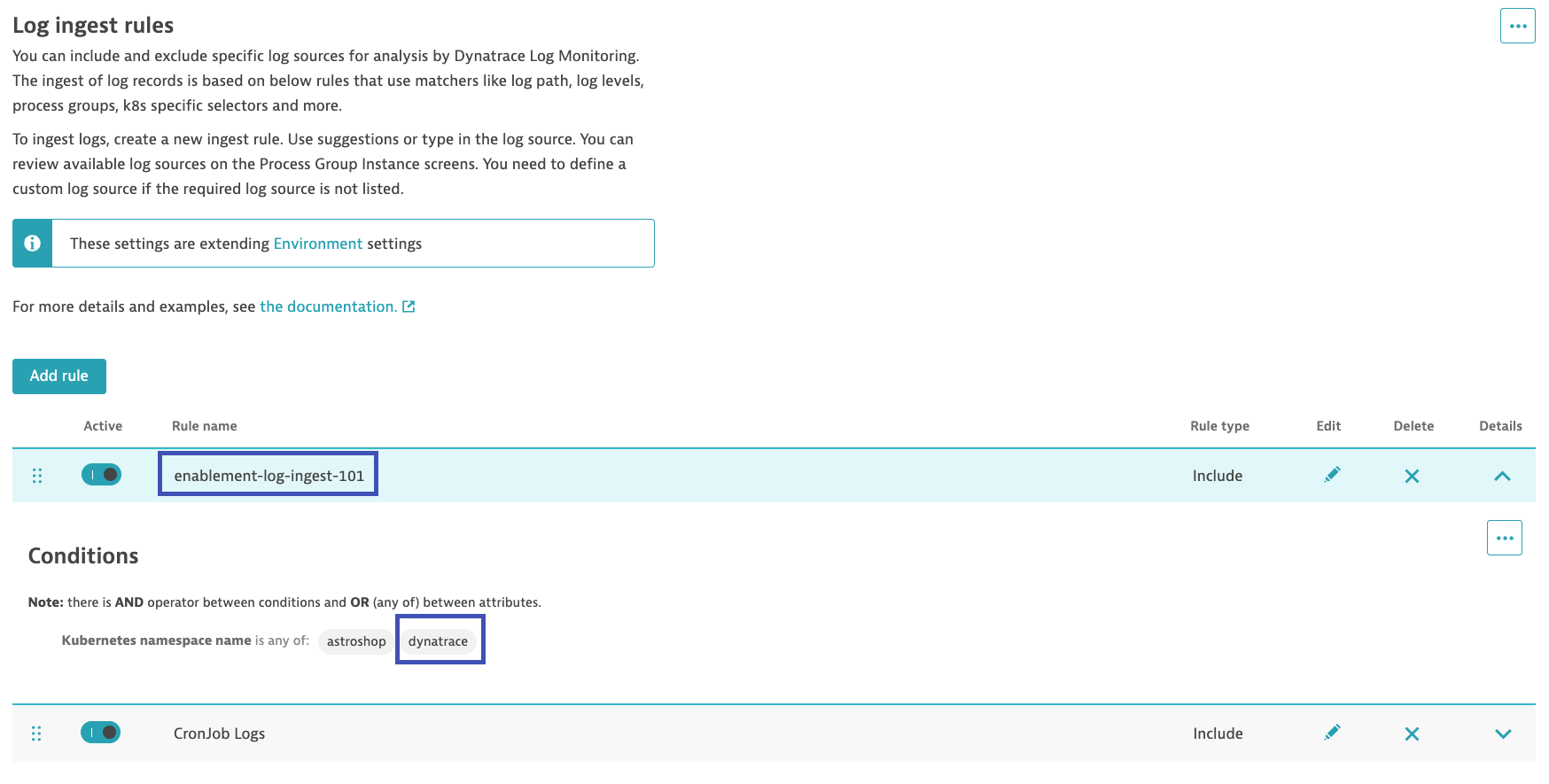Grab the drag handle of enablement-log-ingest-101 rule
This screenshot has width=1549, height=784.
click(x=37, y=476)
